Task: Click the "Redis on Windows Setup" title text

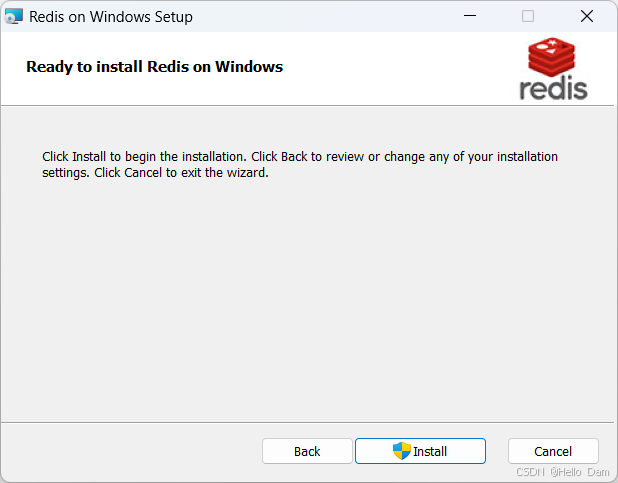Action: (x=111, y=17)
